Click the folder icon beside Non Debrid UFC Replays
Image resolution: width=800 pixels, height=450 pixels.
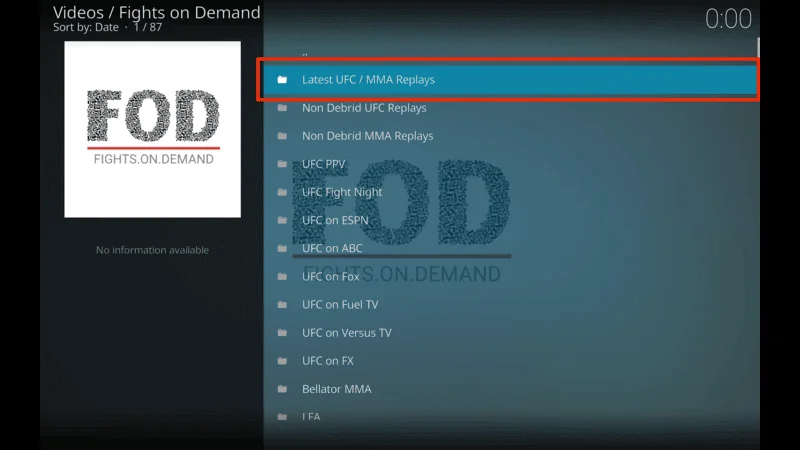coord(282,108)
